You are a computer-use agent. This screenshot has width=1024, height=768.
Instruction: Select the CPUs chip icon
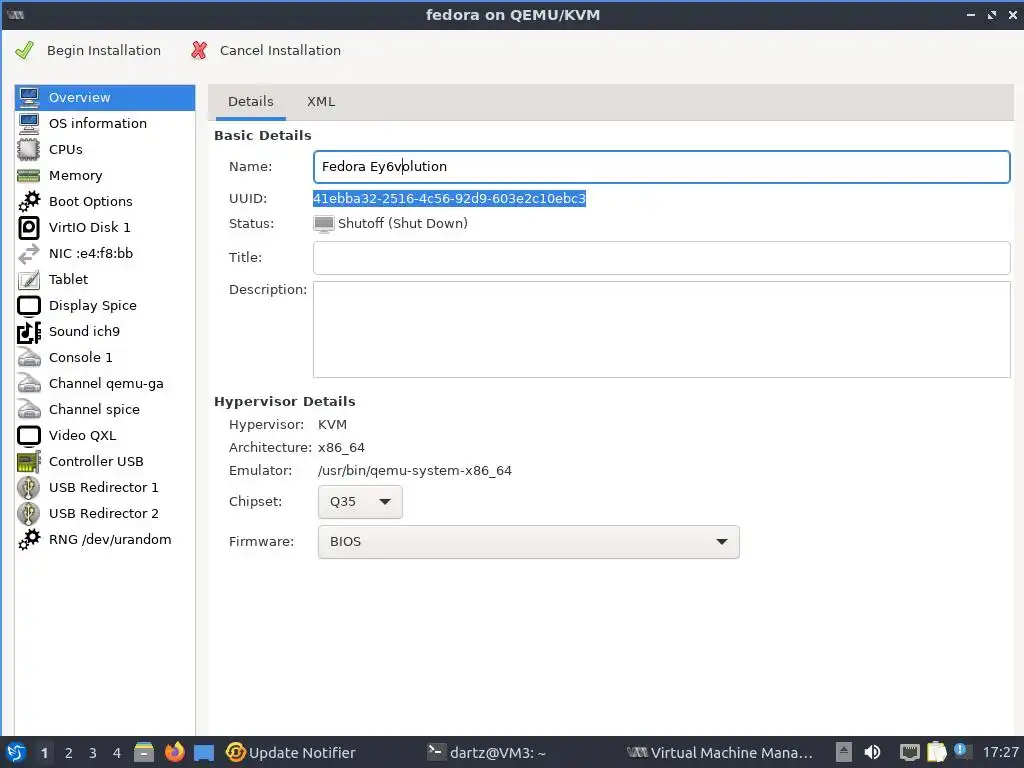(29, 150)
